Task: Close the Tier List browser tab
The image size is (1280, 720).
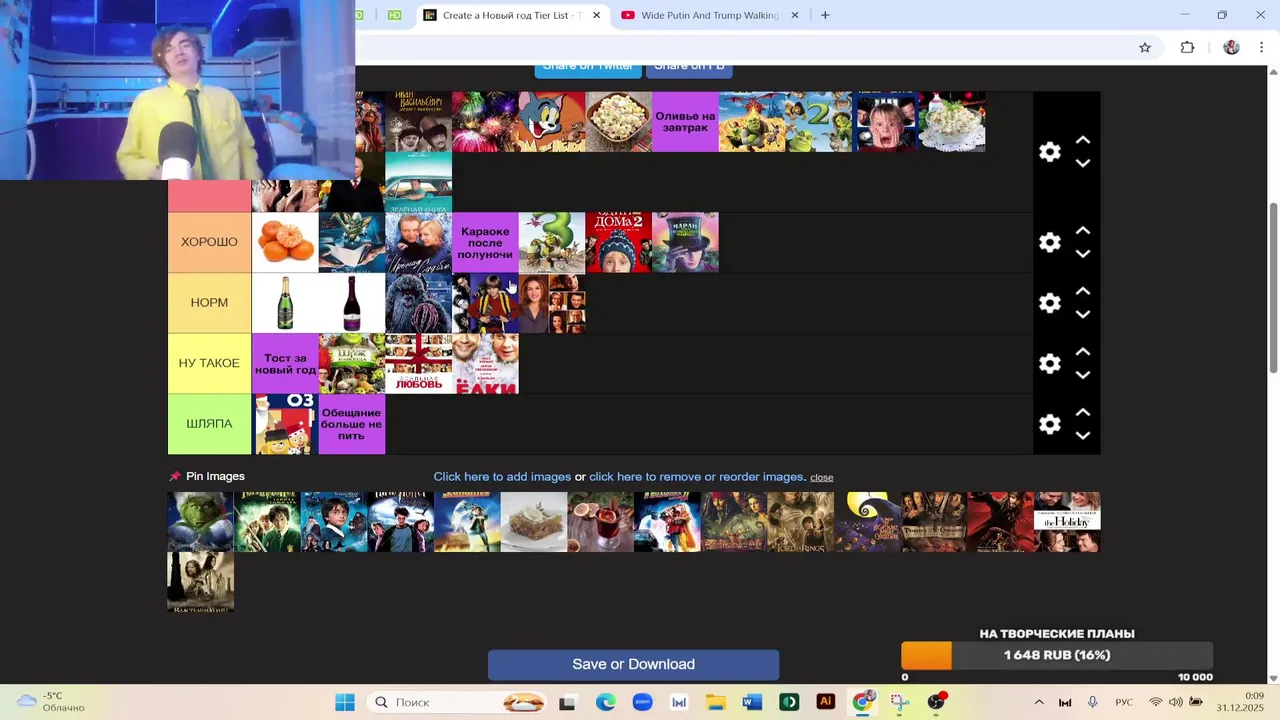Action: coord(597,15)
